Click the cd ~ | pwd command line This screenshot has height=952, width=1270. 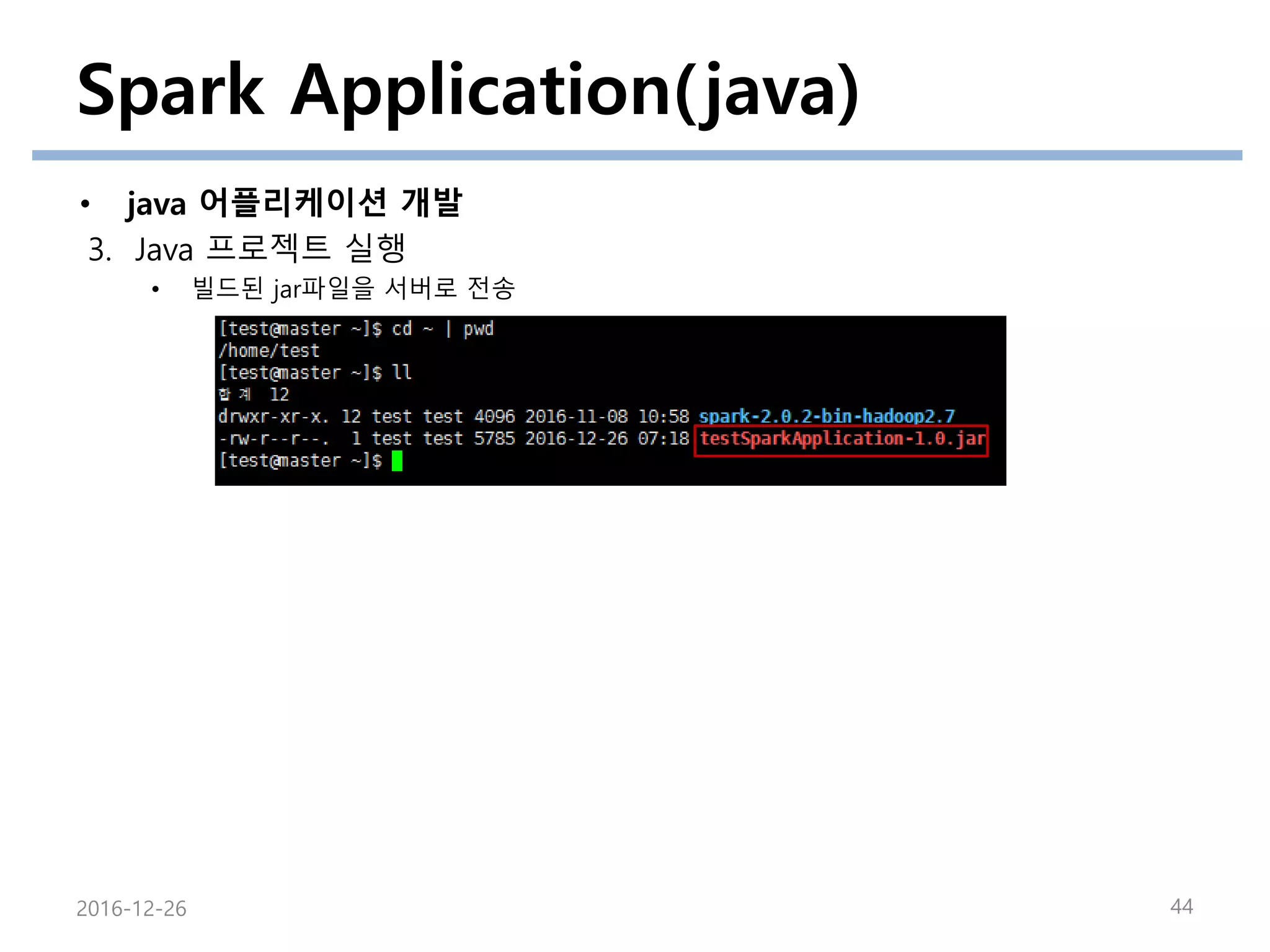tap(442, 329)
